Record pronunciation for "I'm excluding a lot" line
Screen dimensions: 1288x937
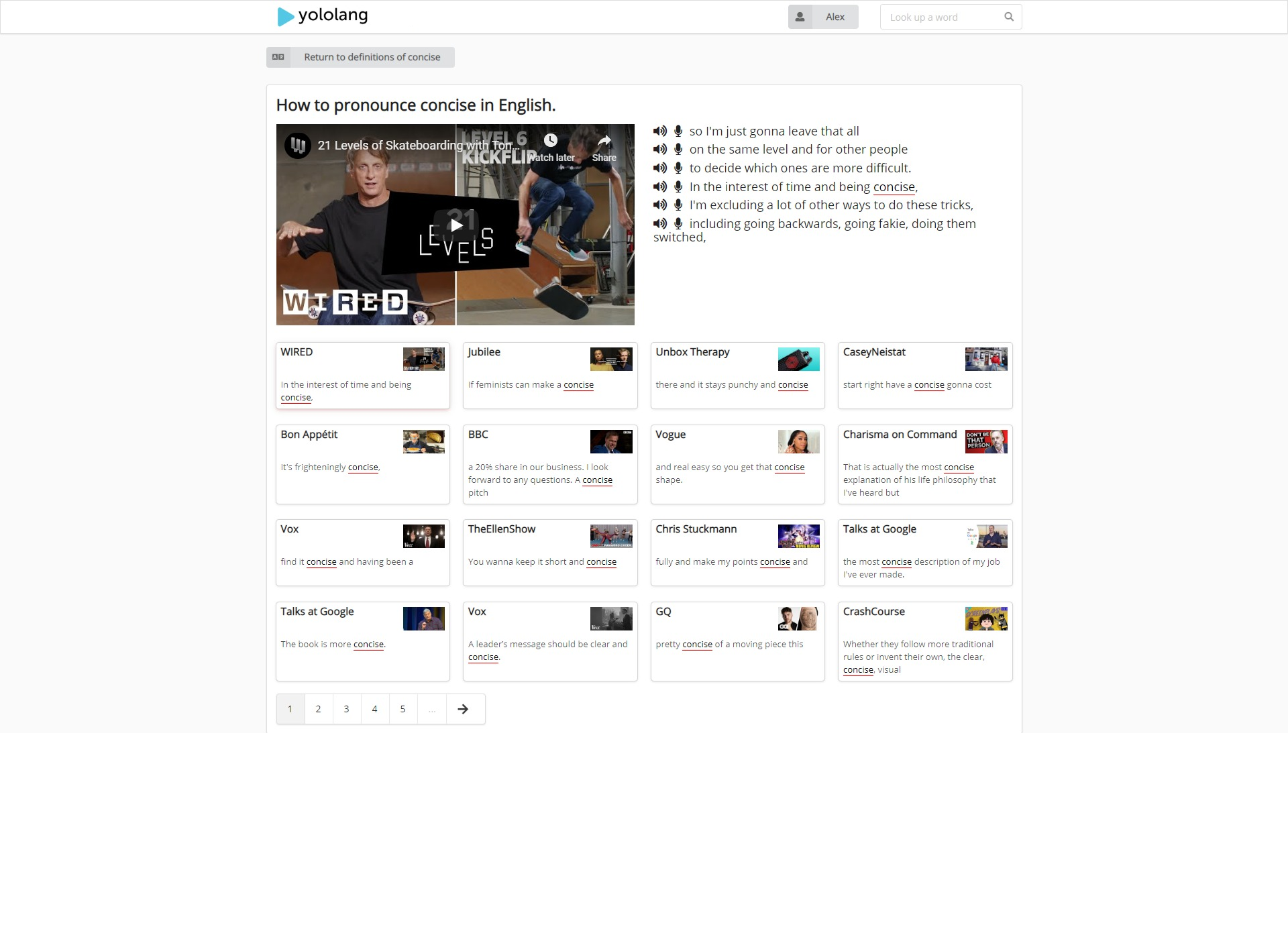pyautogui.click(x=678, y=205)
